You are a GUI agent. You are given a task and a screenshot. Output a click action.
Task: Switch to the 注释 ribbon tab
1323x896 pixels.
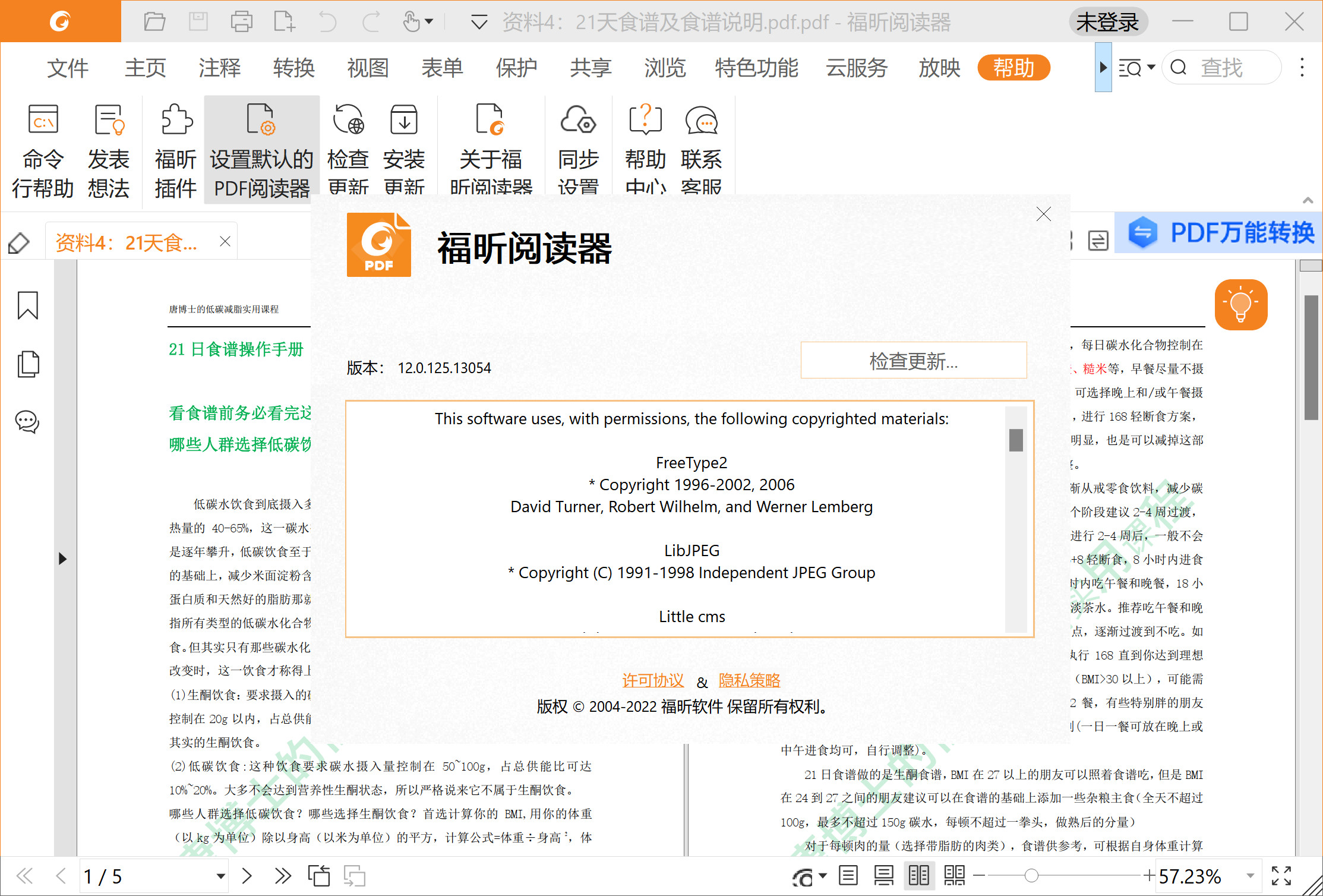coord(220,68)
